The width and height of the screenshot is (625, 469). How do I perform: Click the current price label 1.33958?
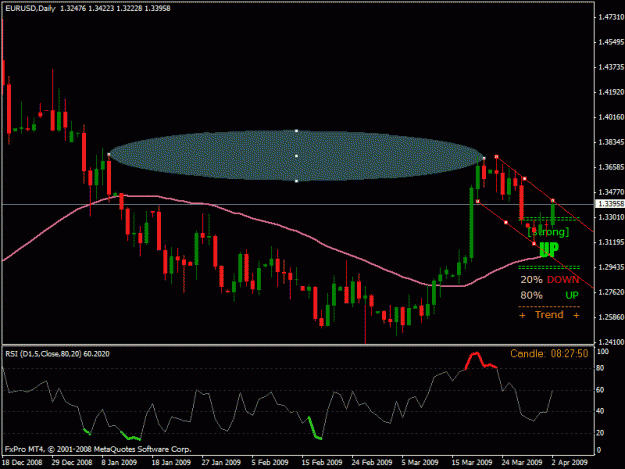609,204
